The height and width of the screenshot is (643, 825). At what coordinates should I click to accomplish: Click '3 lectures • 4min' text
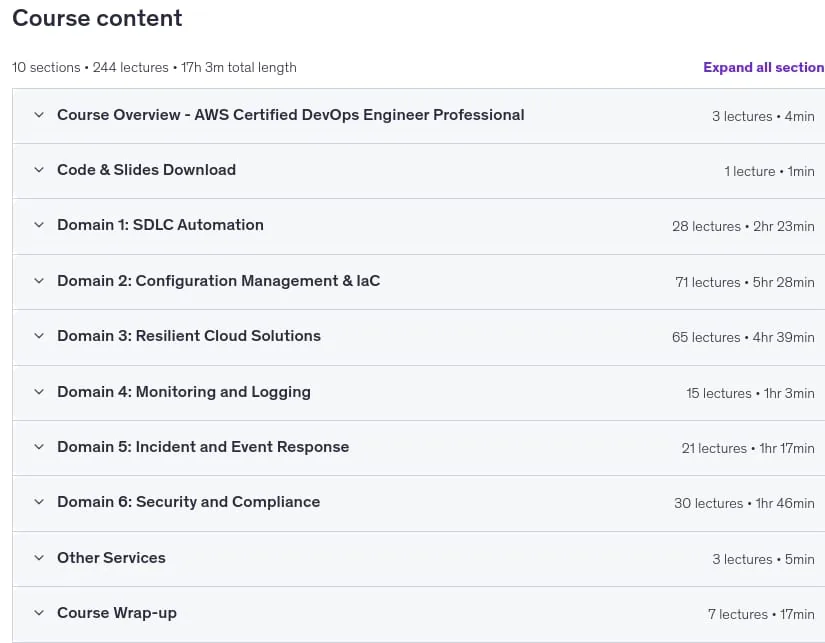click(763, 116)
